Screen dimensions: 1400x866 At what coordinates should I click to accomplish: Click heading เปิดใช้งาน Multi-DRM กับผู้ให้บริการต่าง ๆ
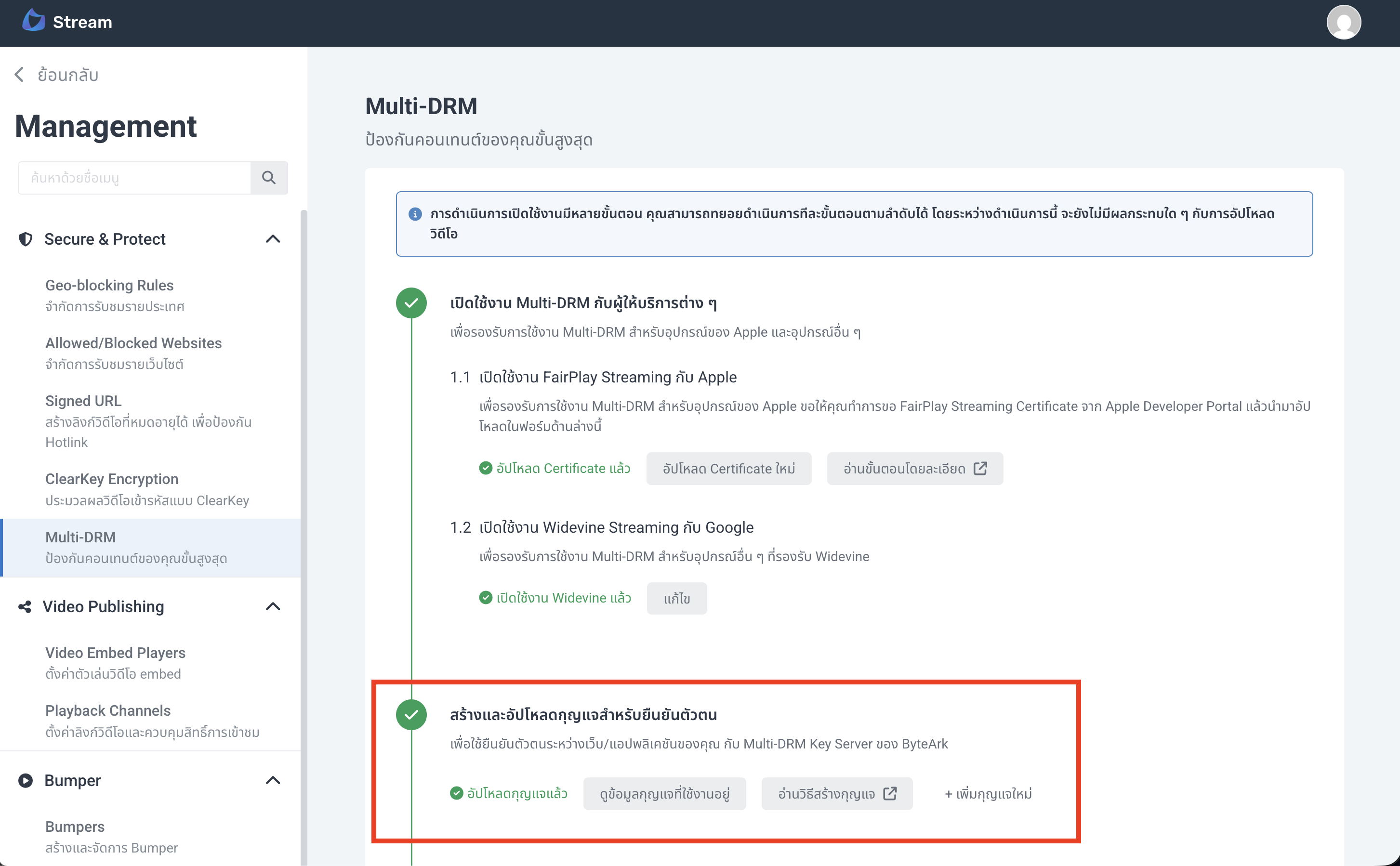coord(583,302)
